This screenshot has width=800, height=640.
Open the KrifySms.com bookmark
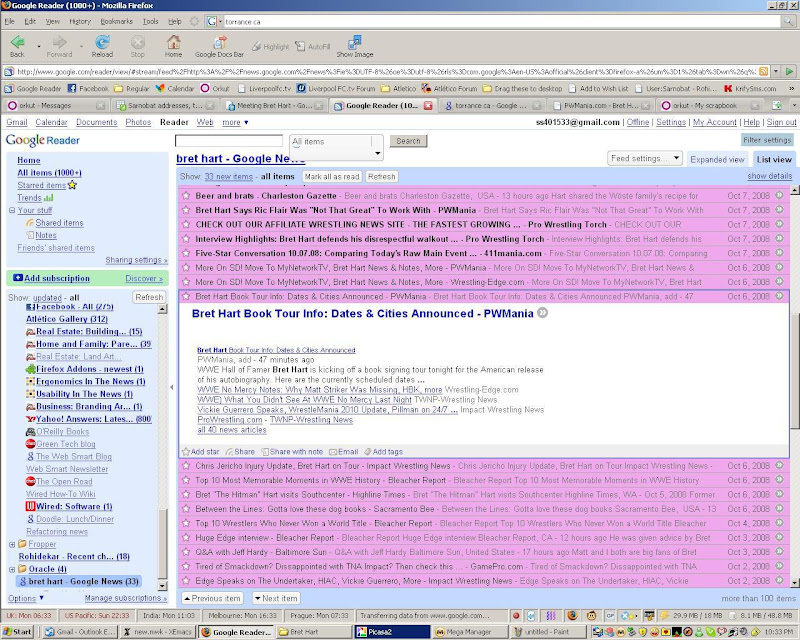(x=750, y=88)
